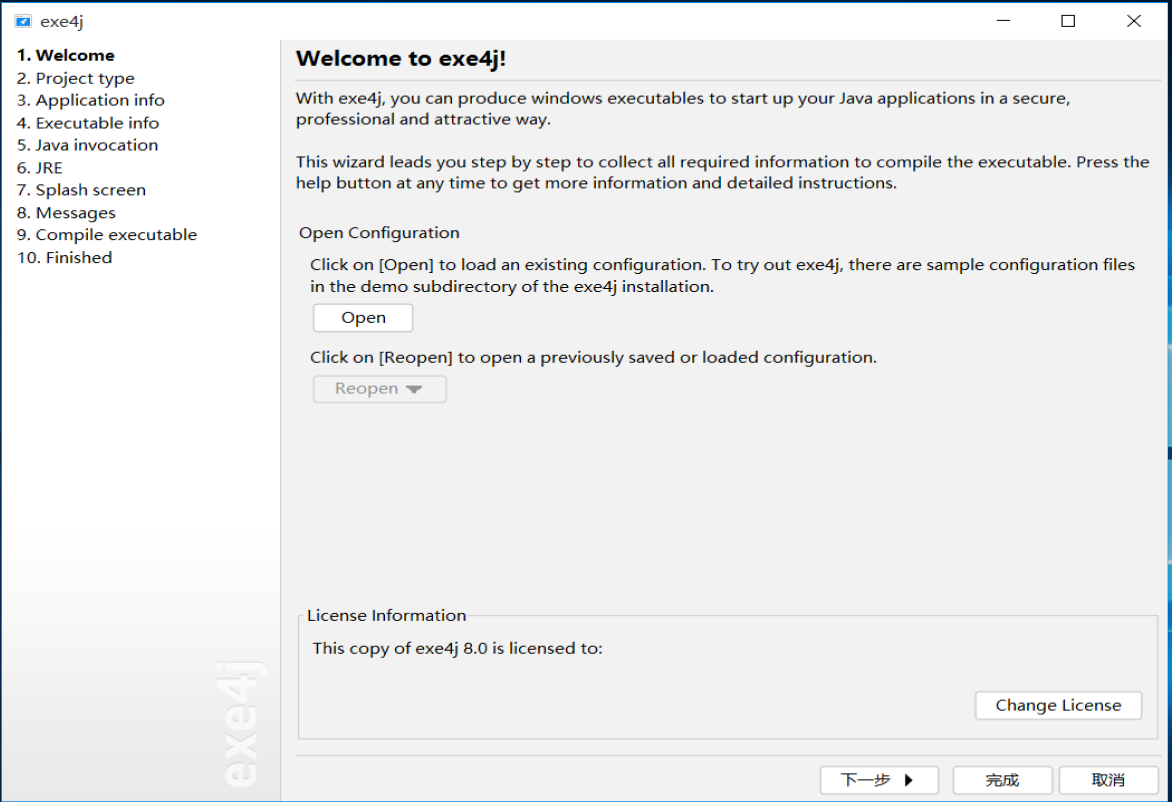Expand the Reopen dropdown button
Viewport: 1172px width, 802px height.
(380, 389)
